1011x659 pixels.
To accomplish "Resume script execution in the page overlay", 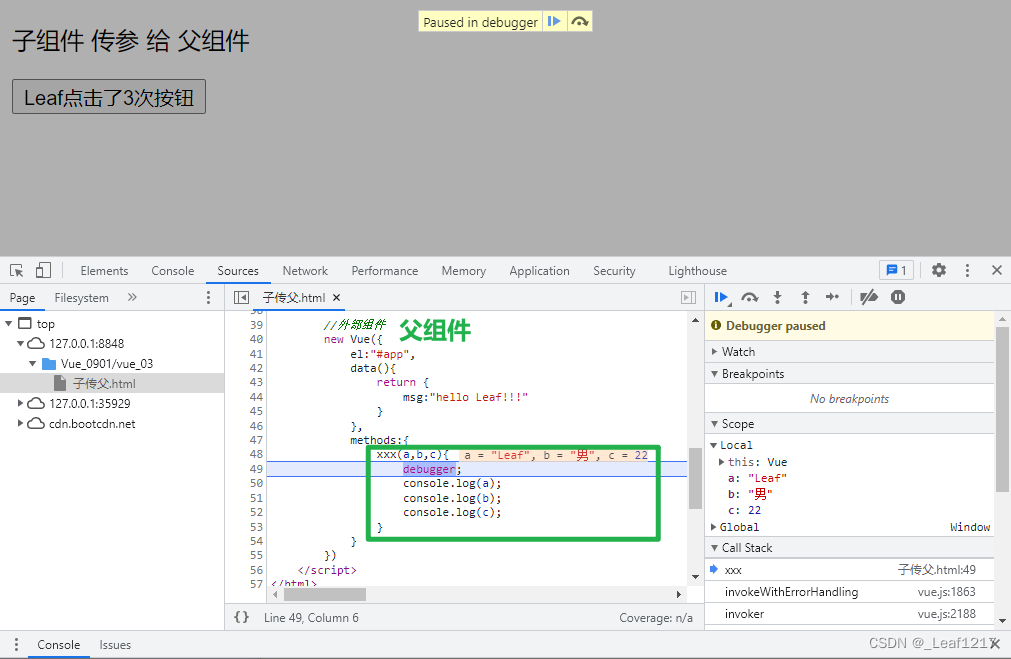I will [x=554, y=21].
